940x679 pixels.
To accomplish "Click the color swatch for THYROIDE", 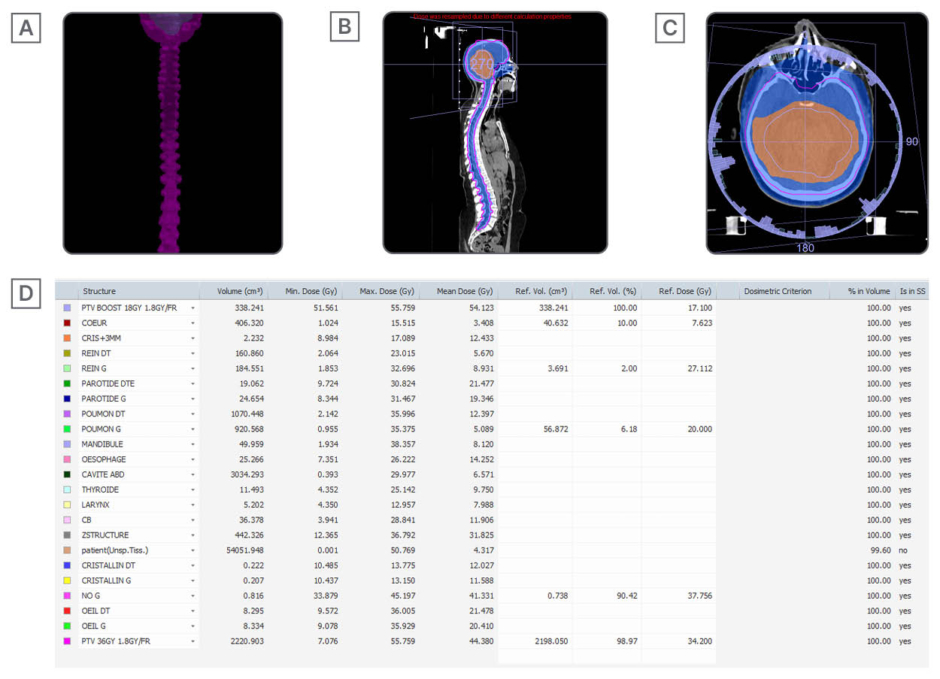I will [x=67, y=490].
